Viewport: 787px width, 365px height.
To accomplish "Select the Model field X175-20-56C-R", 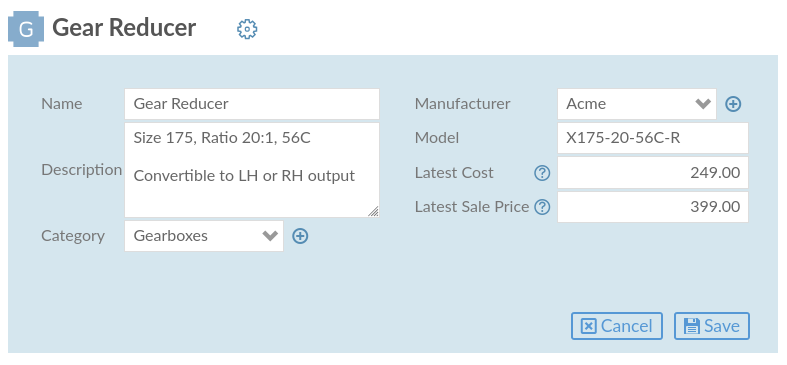I will [x=653, y=138].
